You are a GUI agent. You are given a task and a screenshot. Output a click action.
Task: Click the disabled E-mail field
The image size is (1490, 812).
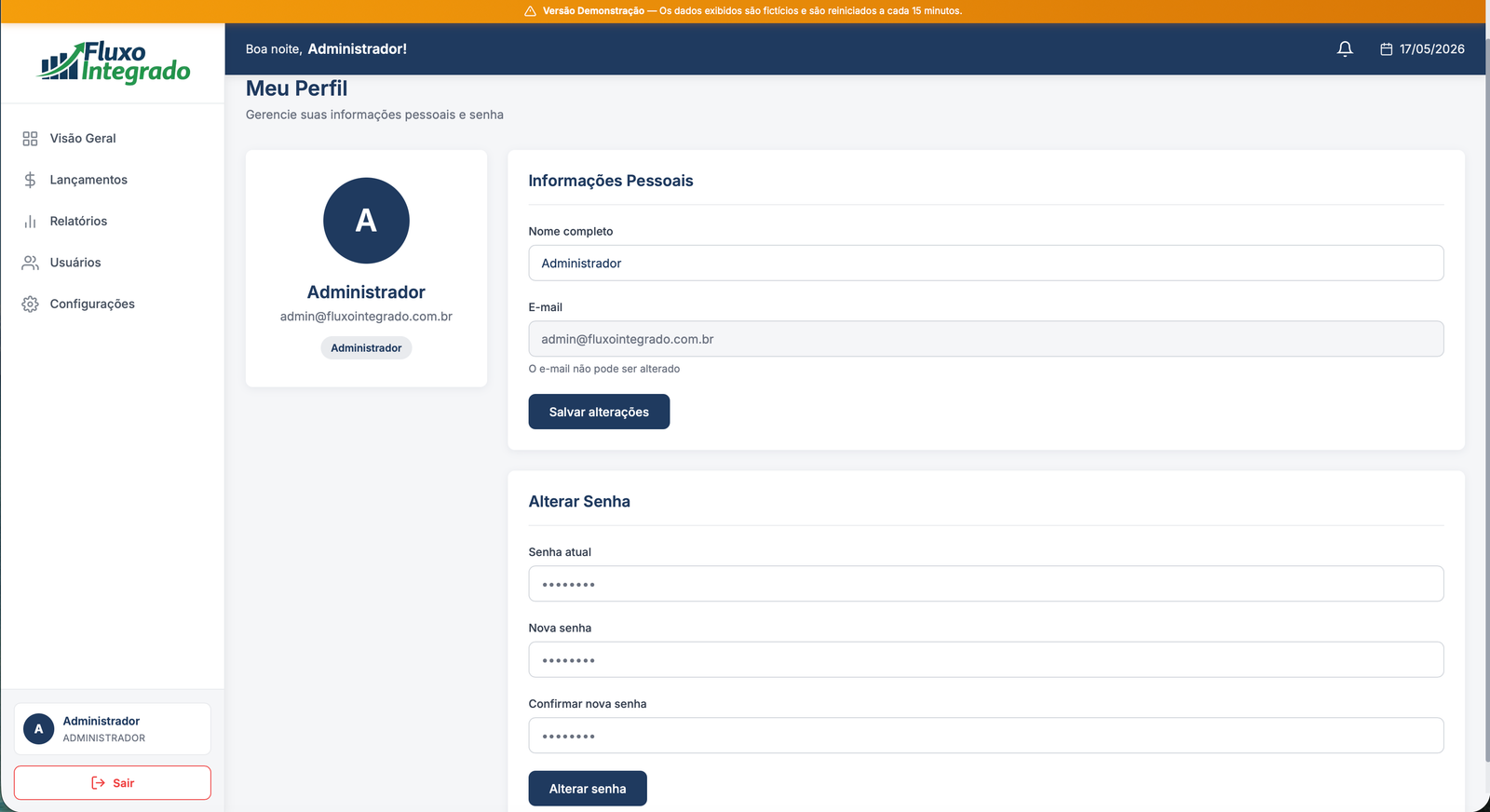coord(986,339)
